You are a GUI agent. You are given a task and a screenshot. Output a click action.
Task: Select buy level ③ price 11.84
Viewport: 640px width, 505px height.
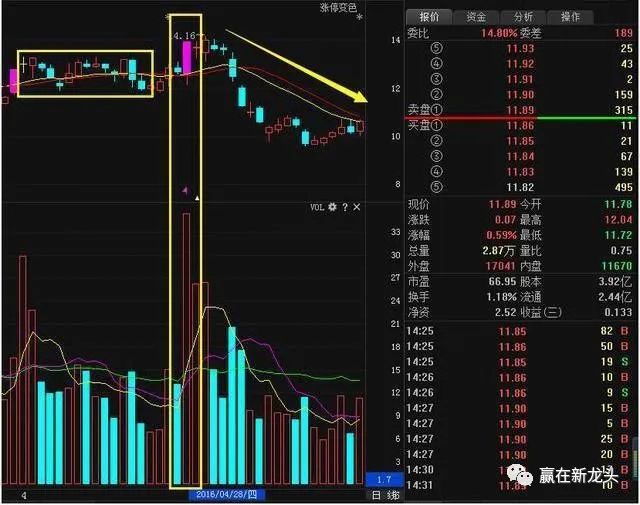pyautogui.click(x=520, y=157)
